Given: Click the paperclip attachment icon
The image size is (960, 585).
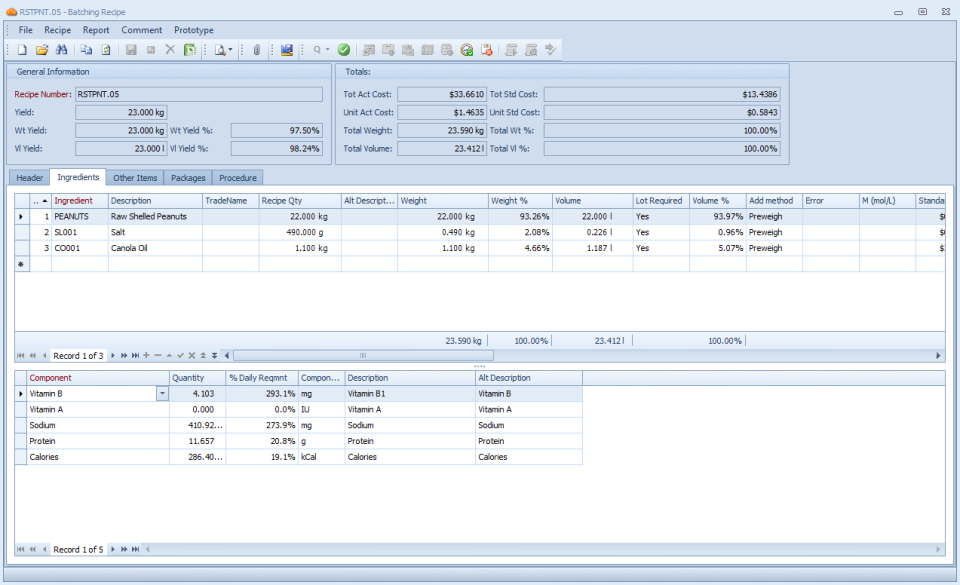Looking at the screenshot, I should [x=256, y=49].
